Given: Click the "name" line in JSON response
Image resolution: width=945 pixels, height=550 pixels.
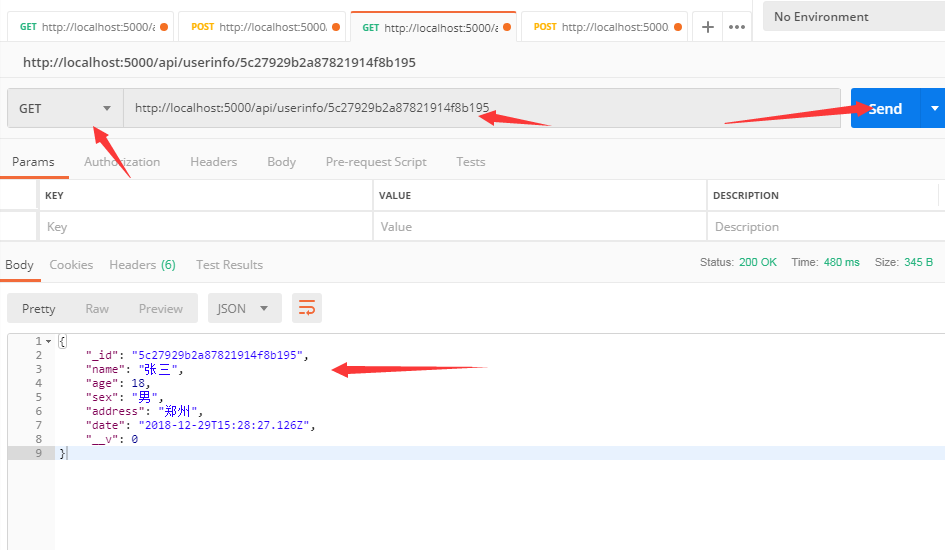Looking at the screenshot, I should (134, 369).
